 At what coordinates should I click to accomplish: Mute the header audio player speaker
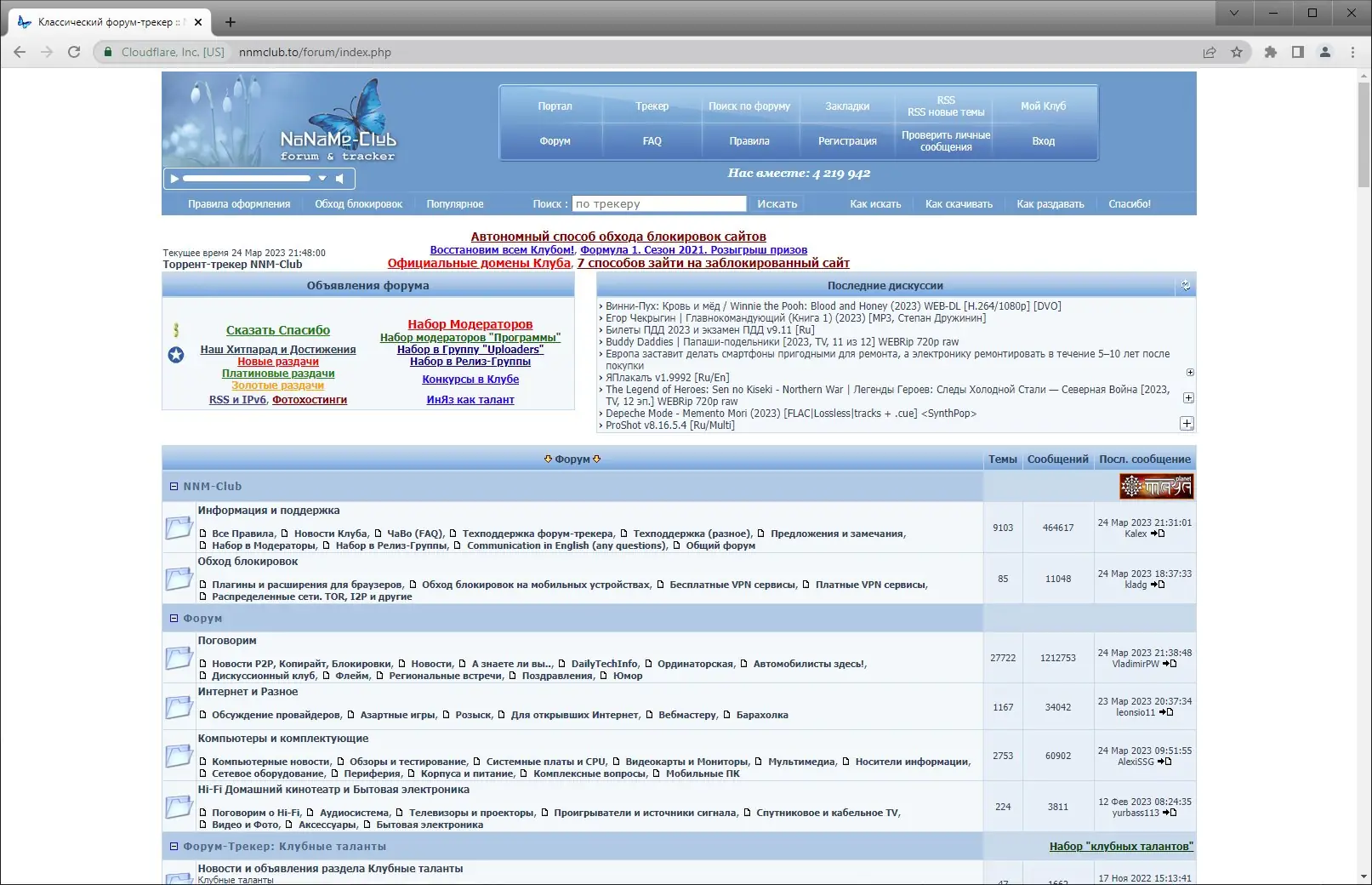tap(339, 179)
